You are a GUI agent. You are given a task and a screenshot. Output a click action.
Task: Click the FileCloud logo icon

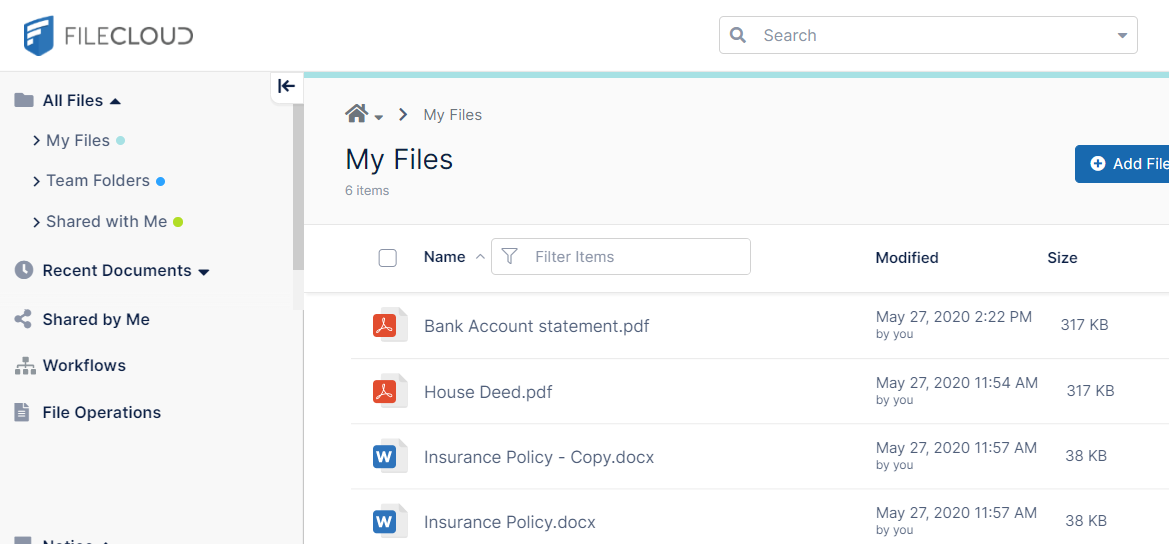pyautogui.click(x=39, y=36)
